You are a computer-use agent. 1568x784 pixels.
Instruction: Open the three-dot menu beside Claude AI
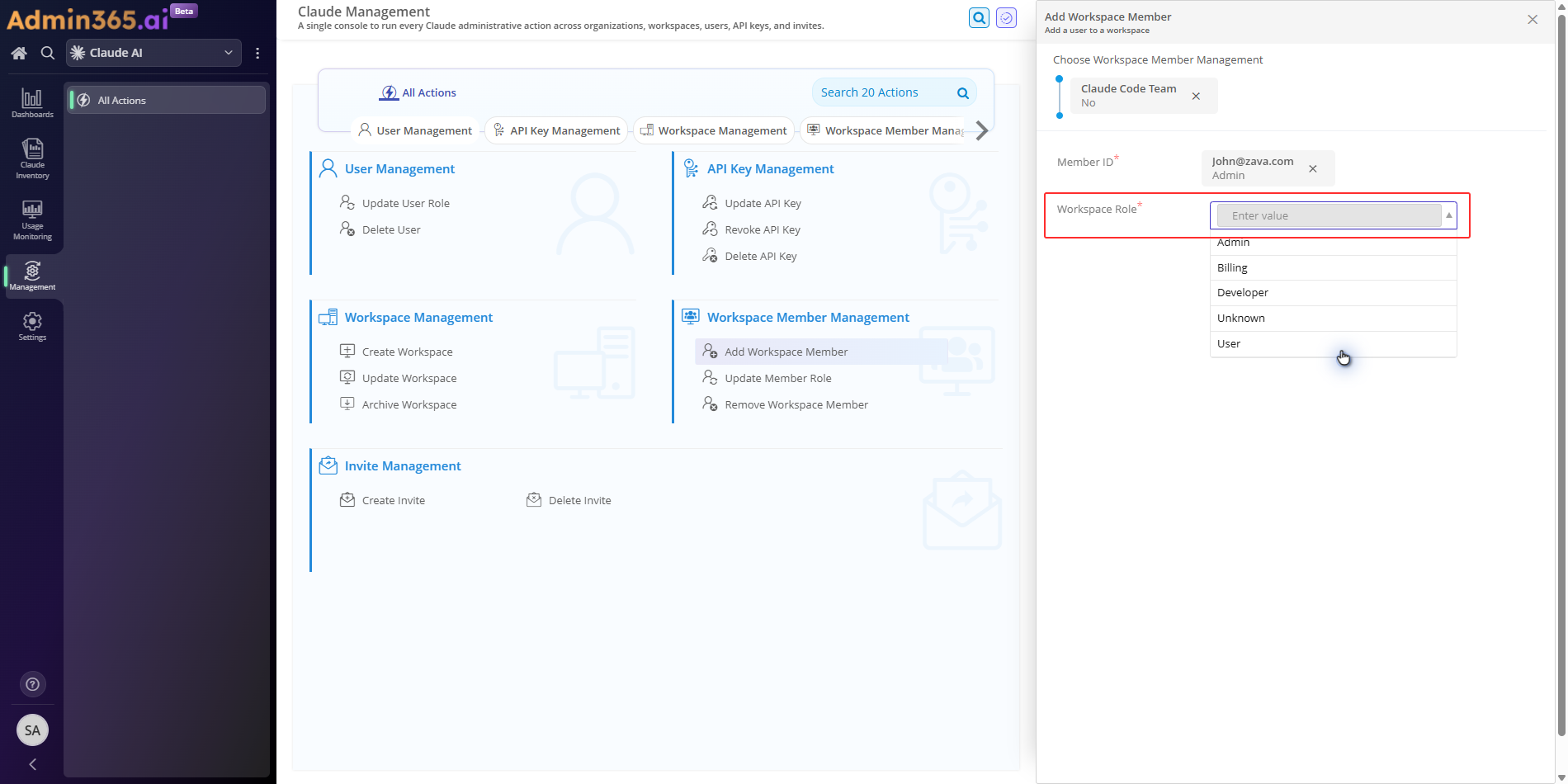coord(257,53)
